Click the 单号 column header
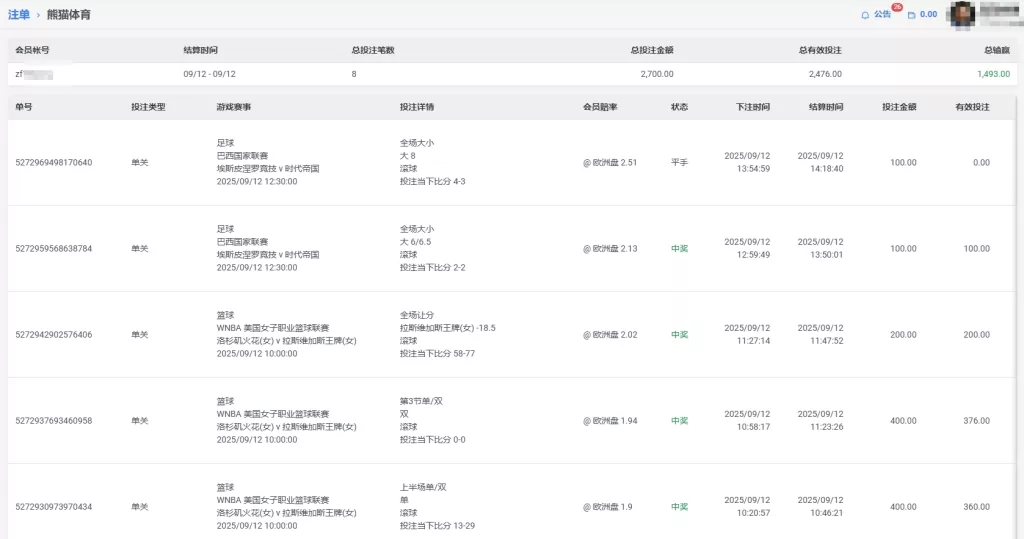Screen dimensions: 1024x539 [x=23, y=106]
